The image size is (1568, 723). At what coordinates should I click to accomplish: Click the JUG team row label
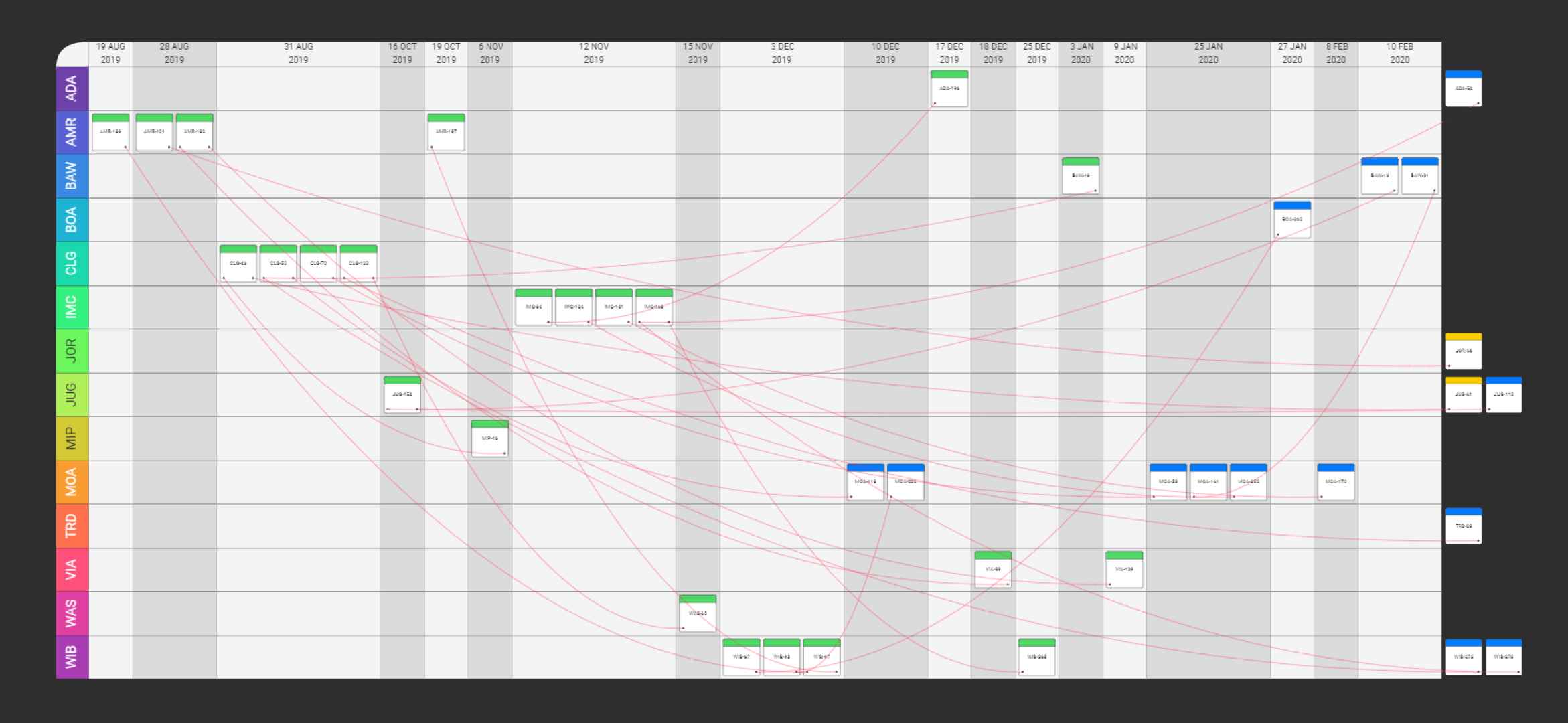point(72,395)
